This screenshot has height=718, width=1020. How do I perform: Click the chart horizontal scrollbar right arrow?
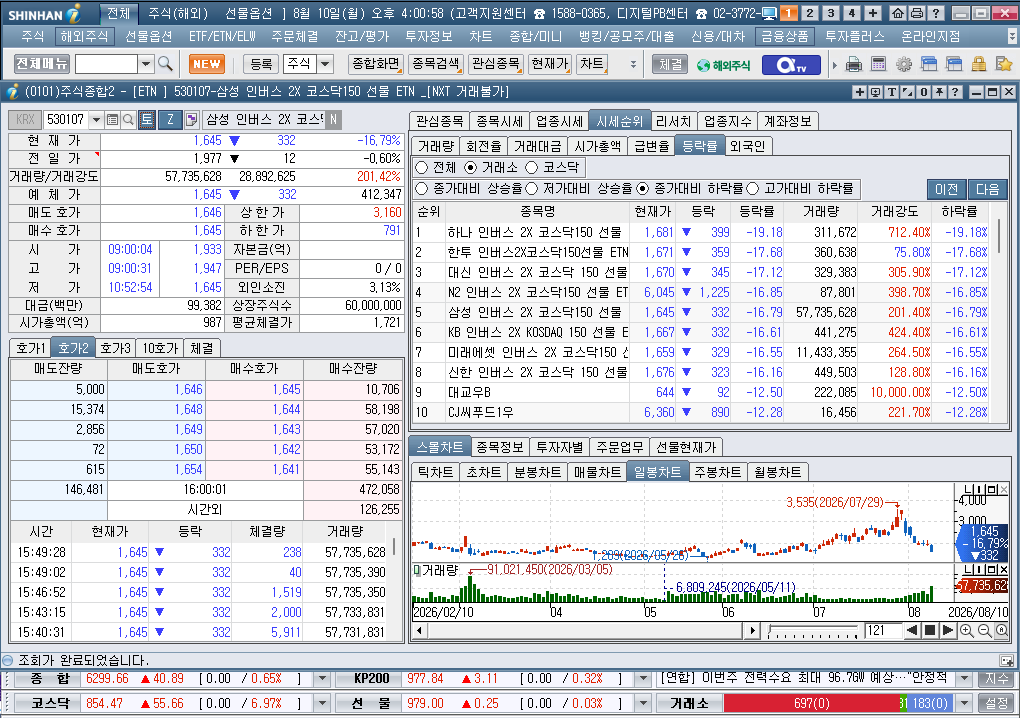tap(753, 630)
